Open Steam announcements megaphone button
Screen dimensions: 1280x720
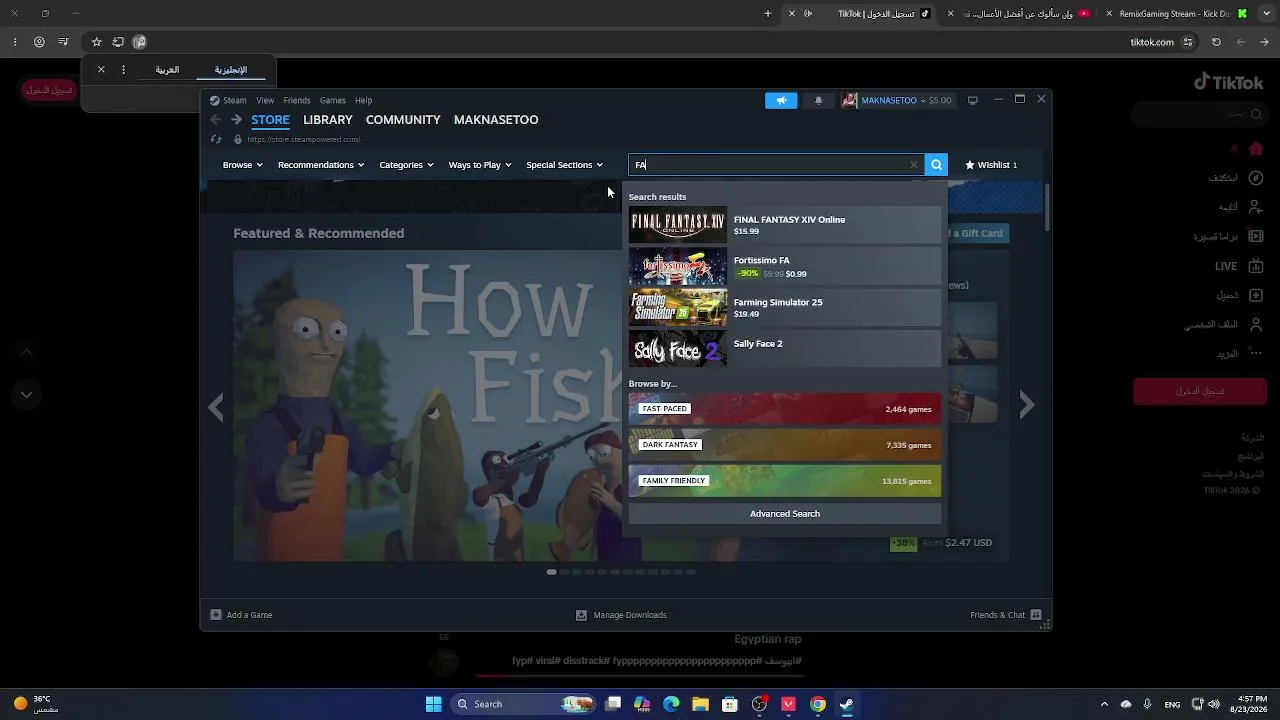pyautogui.click(x=781, y=100)
